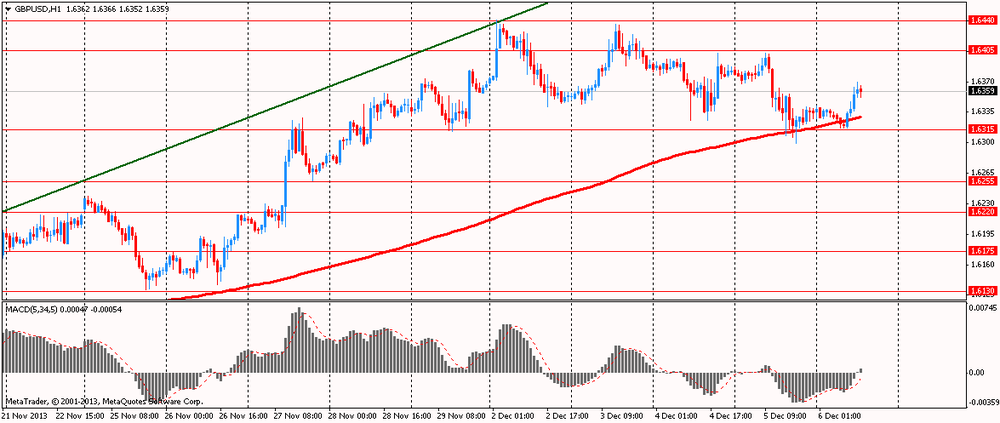Select the 1.6315 red price label
The image size is (1000, 423).
click(x=980, y=129)
